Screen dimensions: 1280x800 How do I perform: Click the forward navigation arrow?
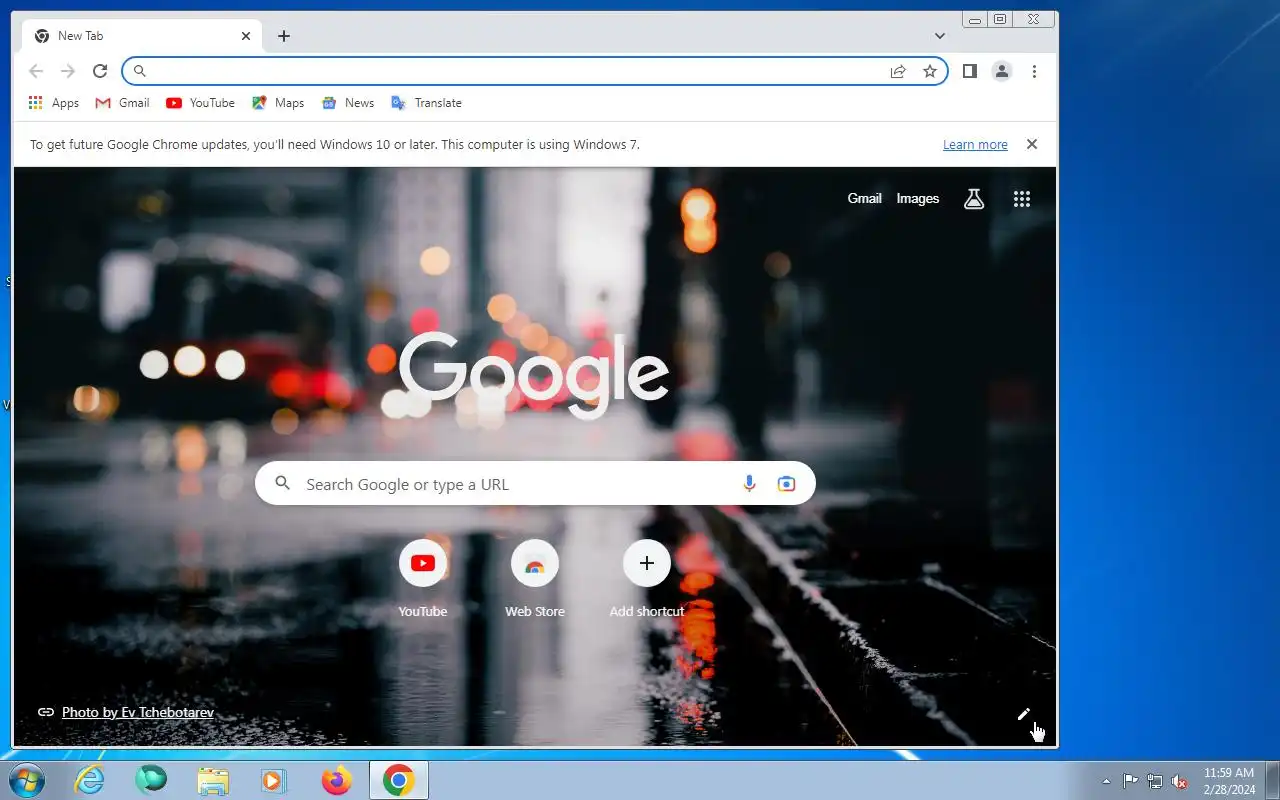(68, 71)
